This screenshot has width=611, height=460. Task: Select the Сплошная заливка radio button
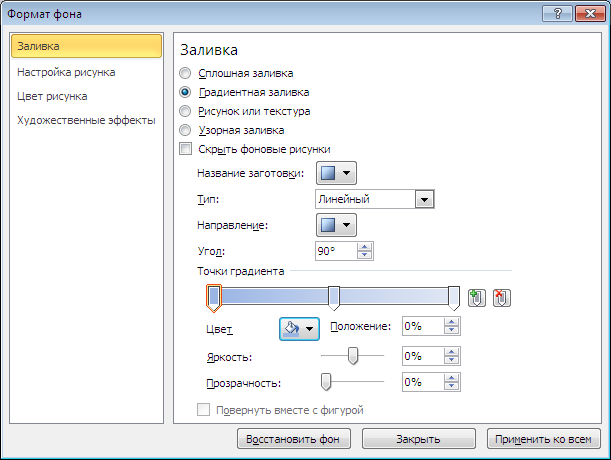coord(185,73)
